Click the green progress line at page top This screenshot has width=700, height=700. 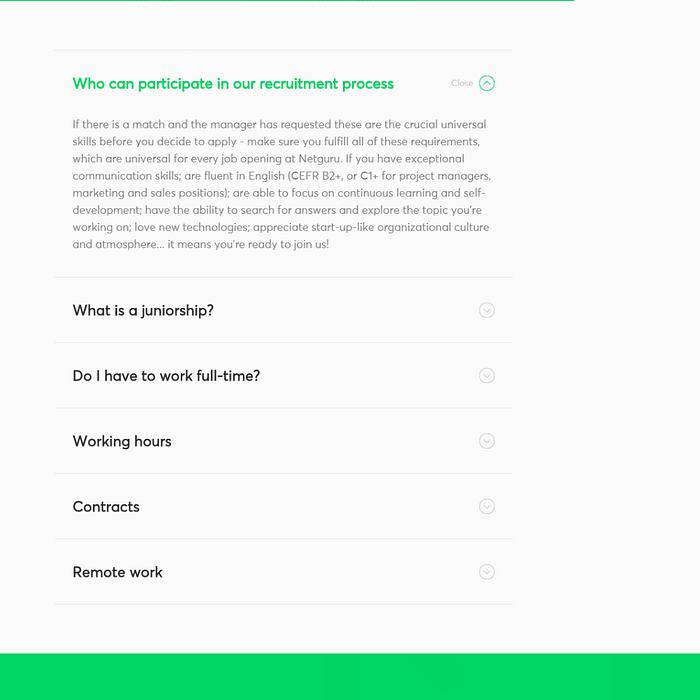(287, 0)
